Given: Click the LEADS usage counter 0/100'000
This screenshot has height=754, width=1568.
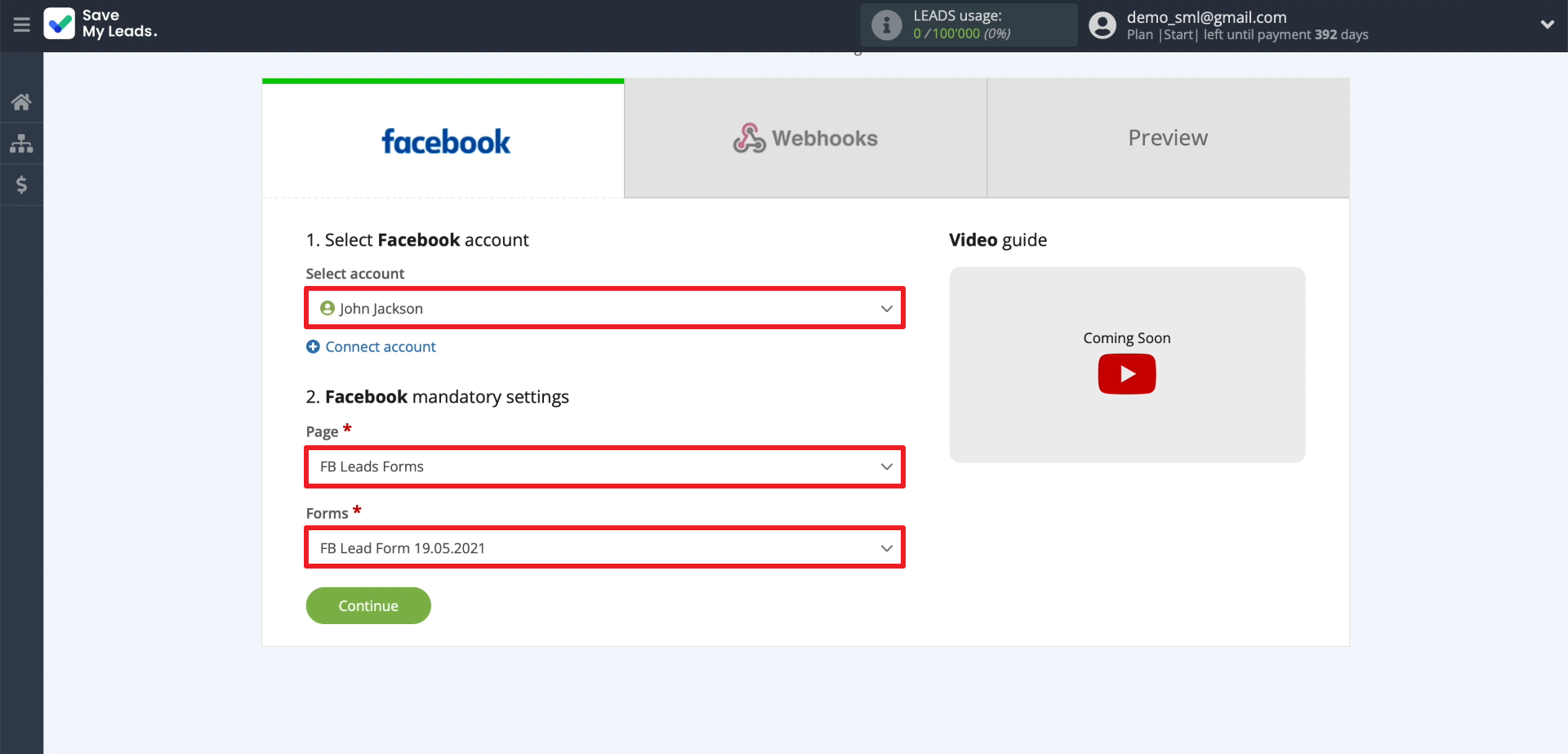Looking at the screenshot, I should [x=962, y=33].
